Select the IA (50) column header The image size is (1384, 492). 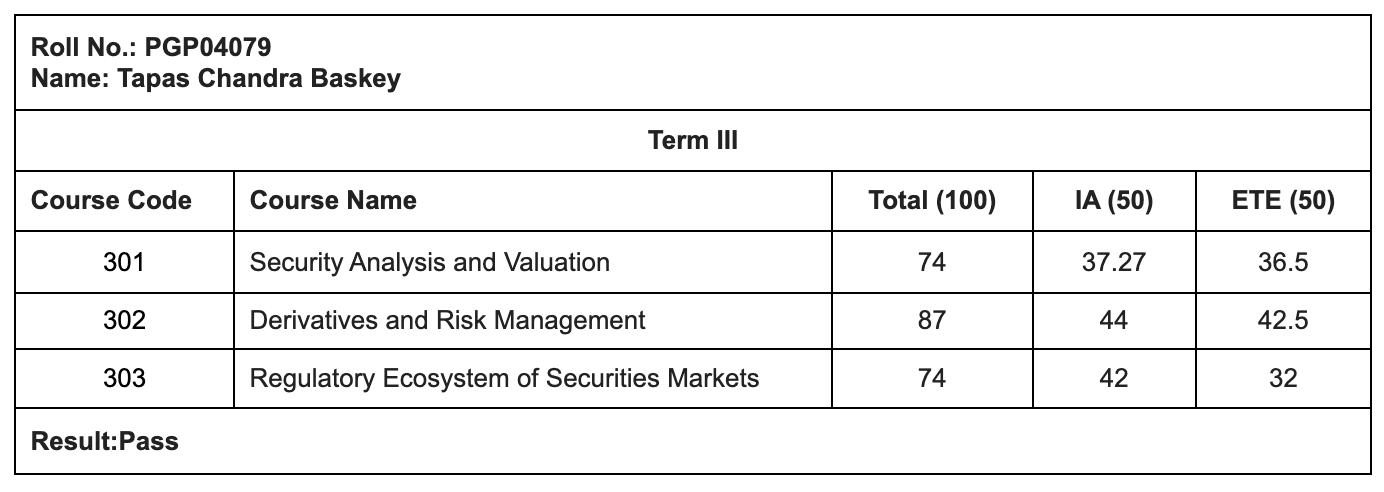click(x=1113, y=201)
